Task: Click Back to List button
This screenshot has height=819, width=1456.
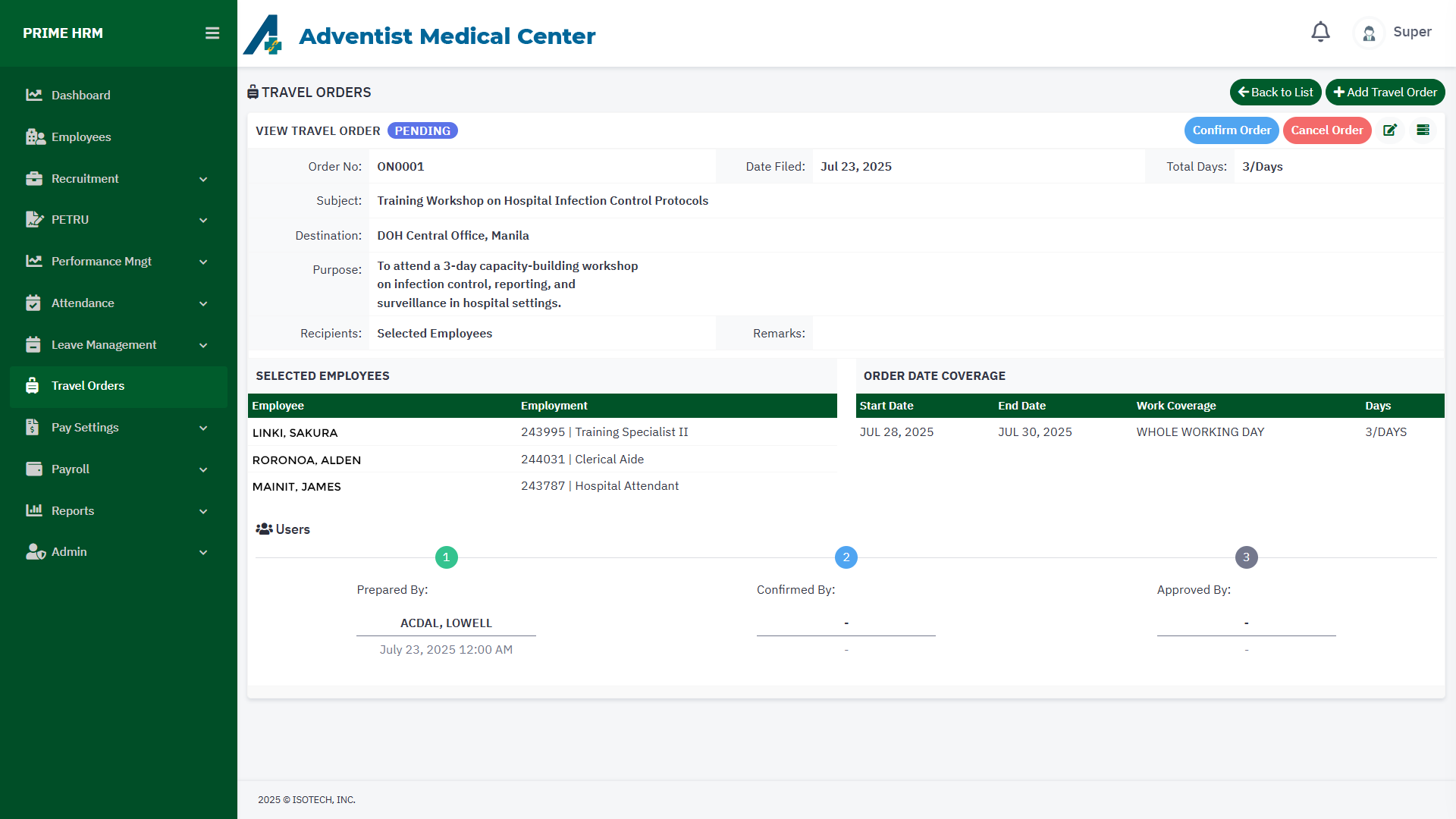Action: 1275,93
